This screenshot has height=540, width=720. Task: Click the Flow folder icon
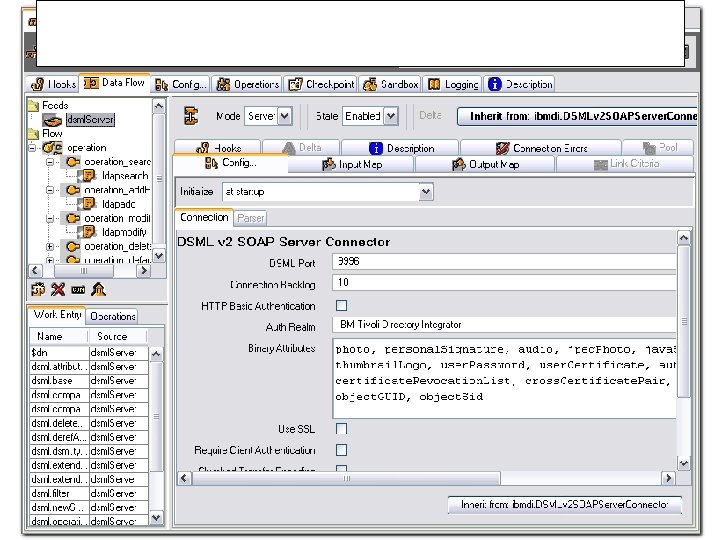(33, 134)
